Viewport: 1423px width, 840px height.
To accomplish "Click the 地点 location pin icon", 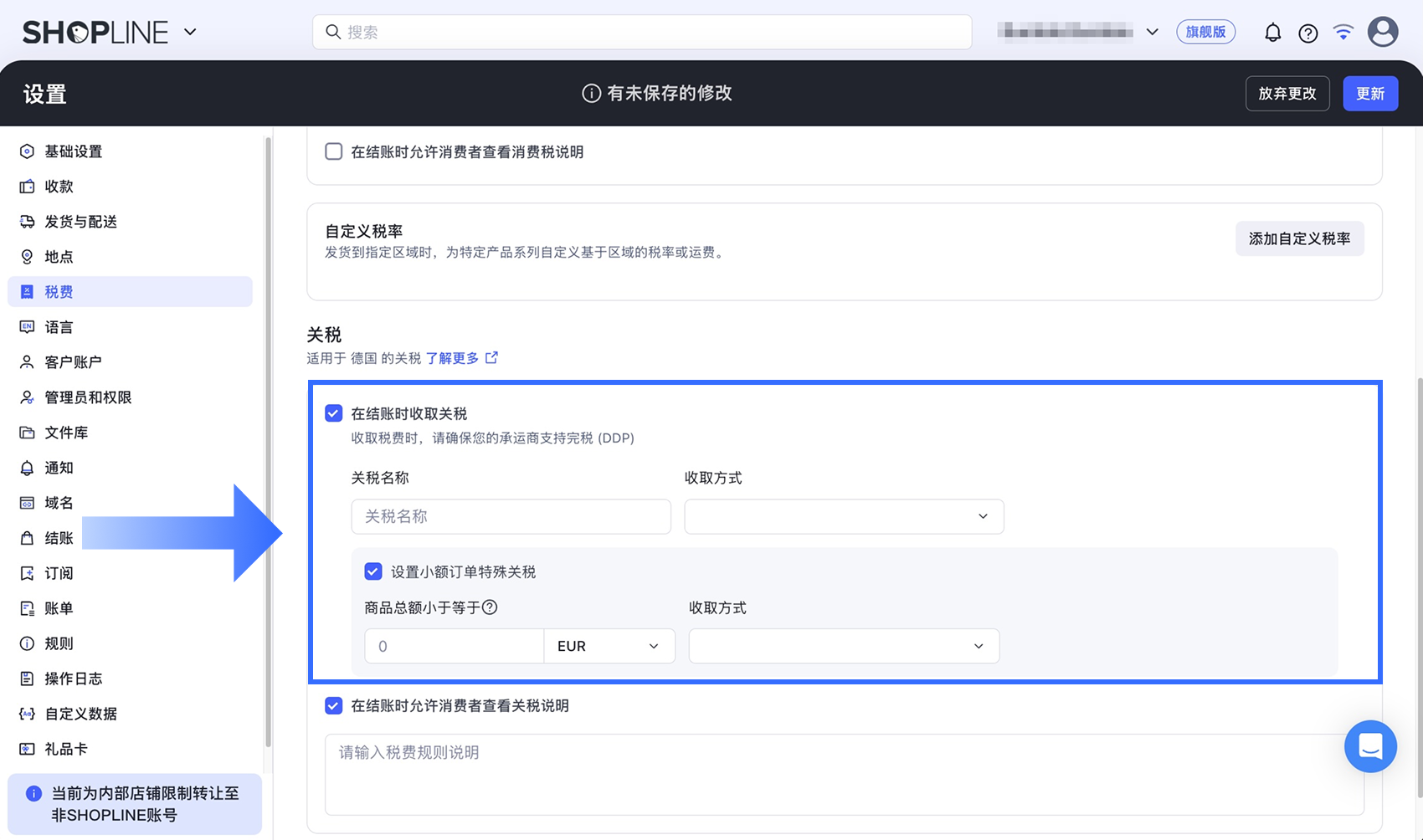I will click(x=27, y=257).
